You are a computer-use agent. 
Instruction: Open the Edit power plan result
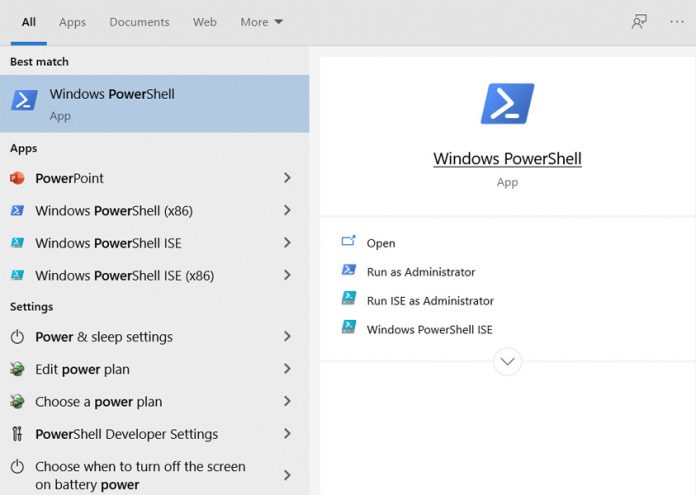154,369
